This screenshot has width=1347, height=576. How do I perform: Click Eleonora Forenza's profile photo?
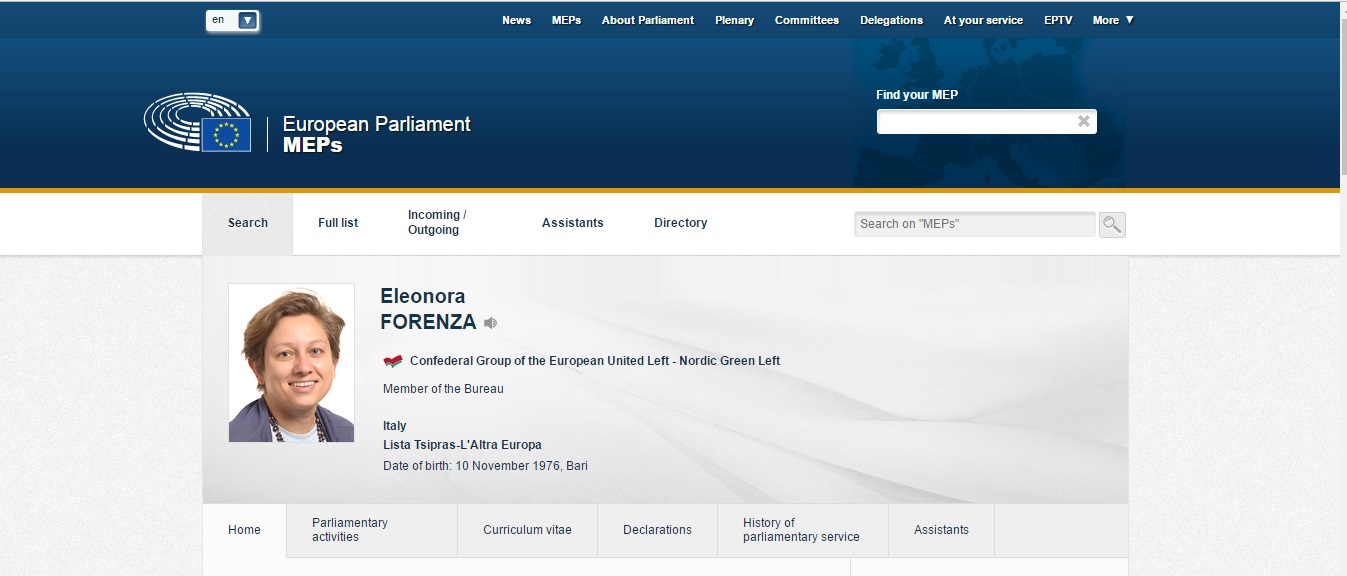pyautogui.click(x=291, y=363)
